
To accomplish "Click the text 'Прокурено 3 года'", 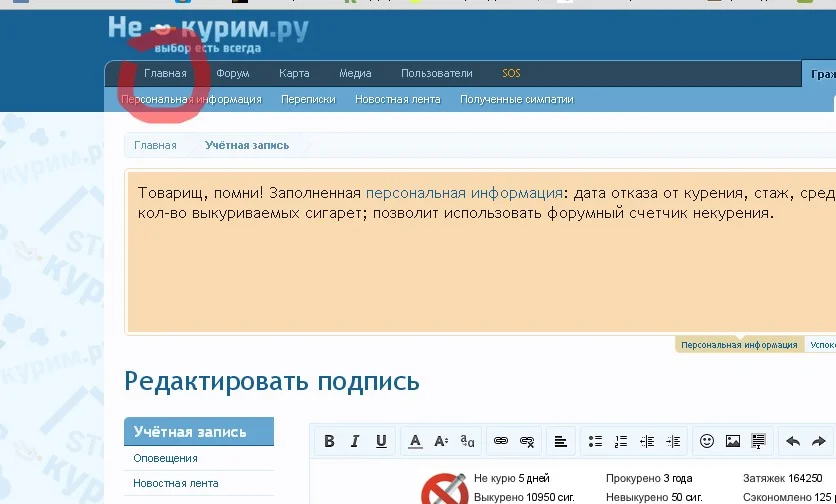I will tap(649, 478).
